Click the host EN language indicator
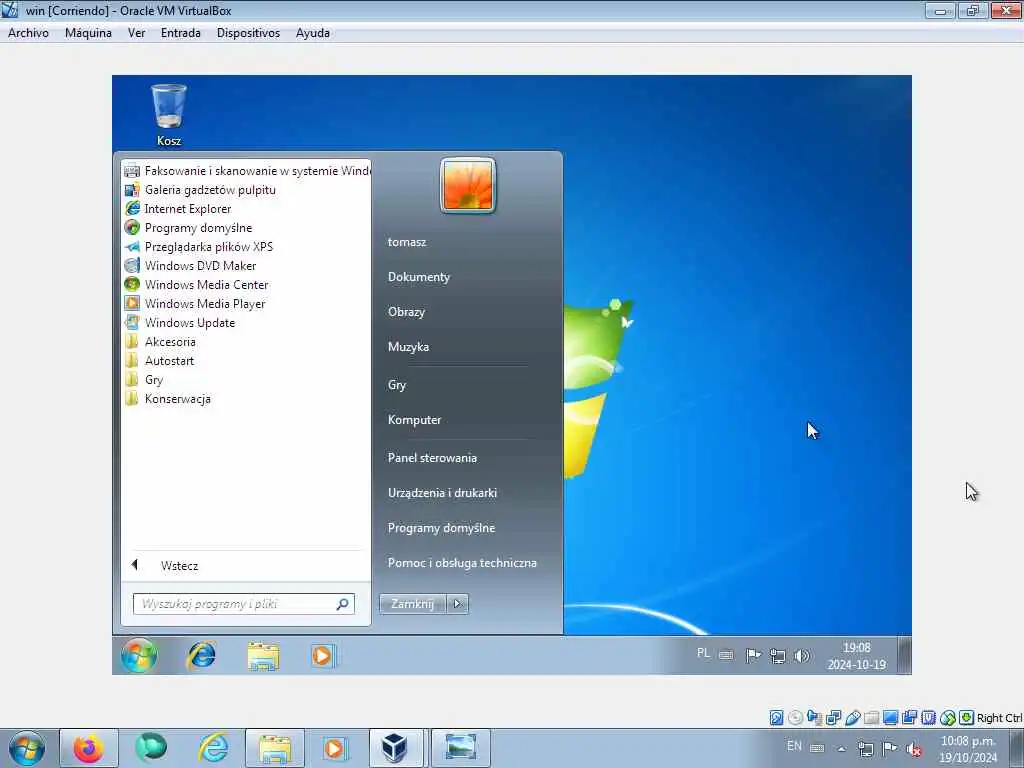Image resolution: width=1024 pixels, height=768 pixels. (794, 746)
